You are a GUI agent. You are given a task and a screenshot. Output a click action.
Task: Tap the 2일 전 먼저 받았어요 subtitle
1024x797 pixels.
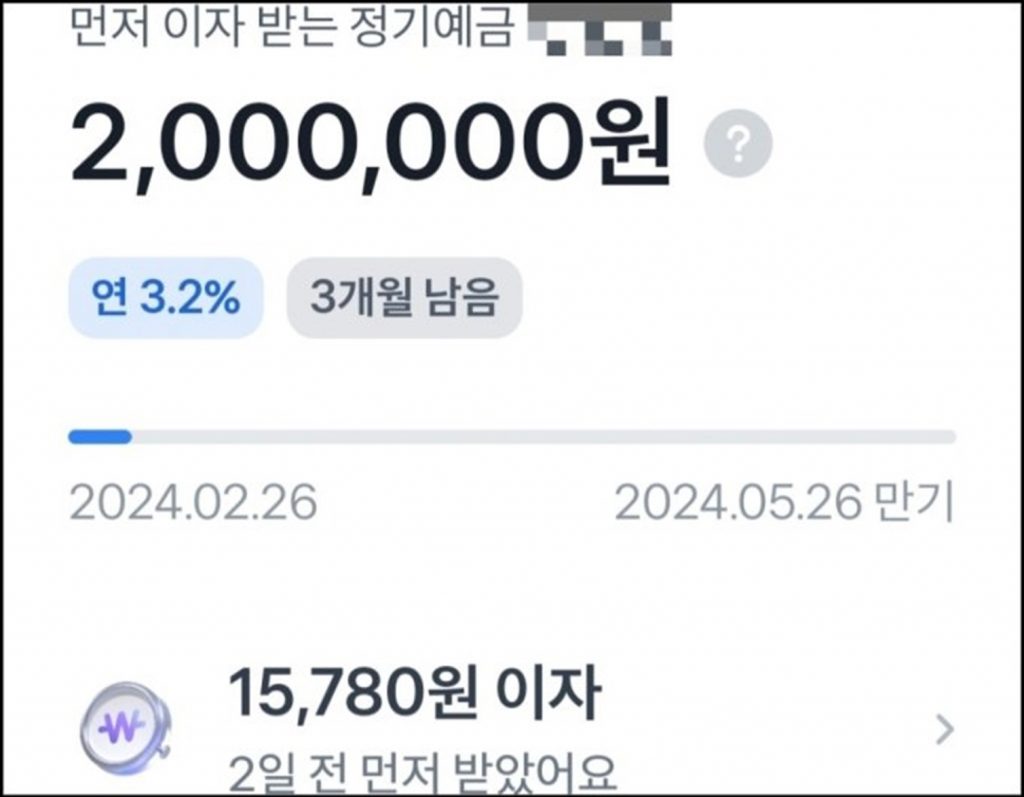point(423,773)
